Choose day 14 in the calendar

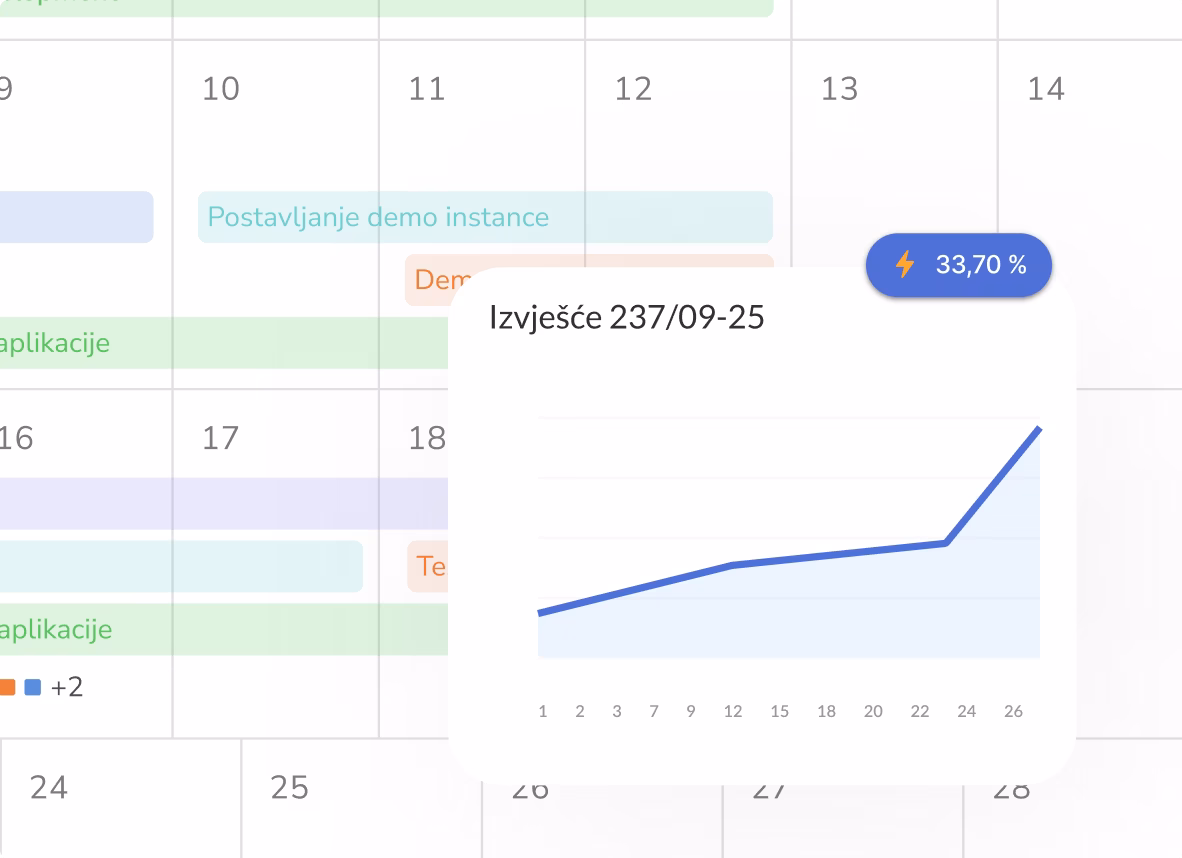[x=1046, y=89]
